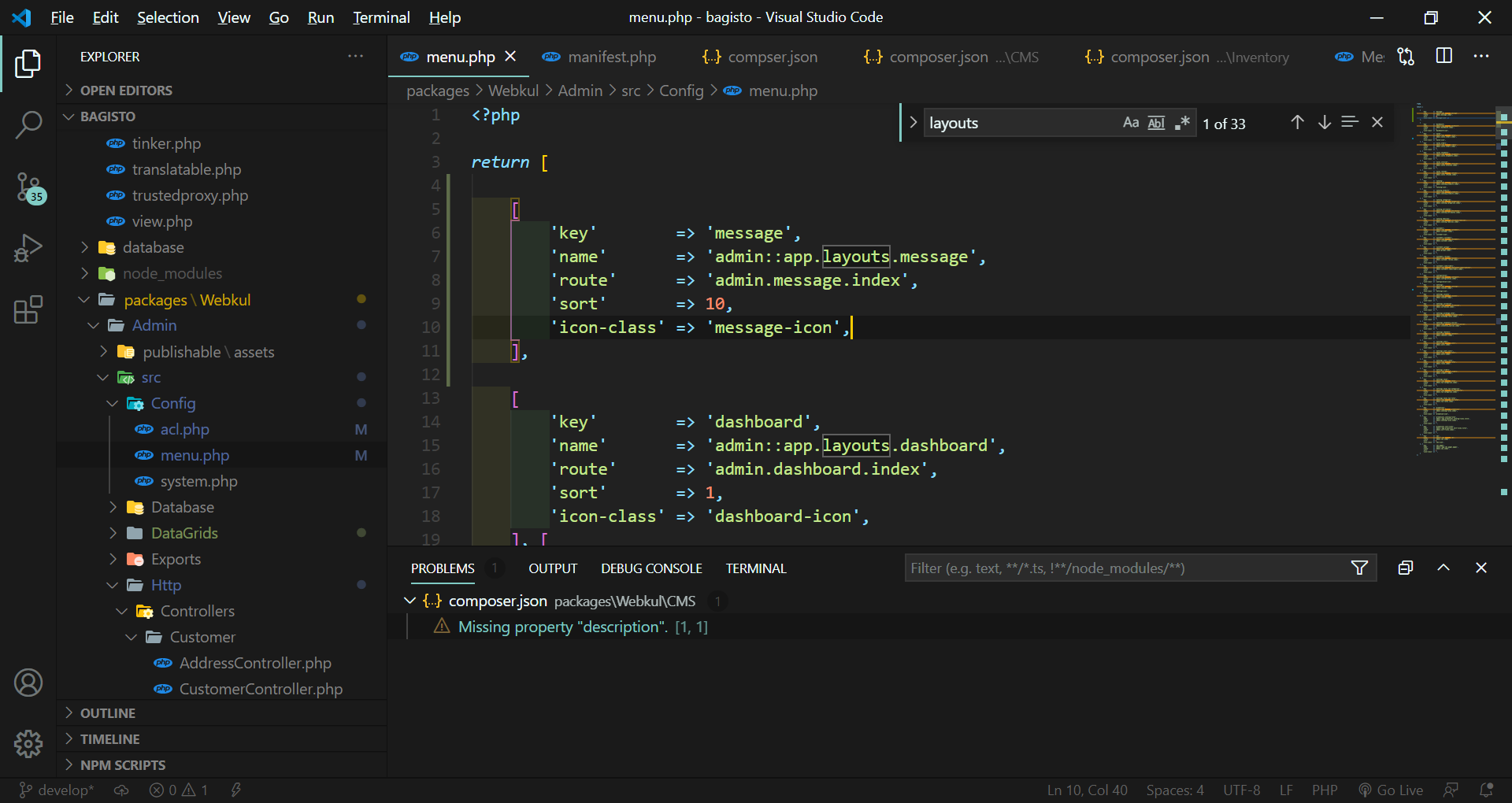Open the Run and Debug view
Screen dimensions: 1512x803
tap(28, 248)
